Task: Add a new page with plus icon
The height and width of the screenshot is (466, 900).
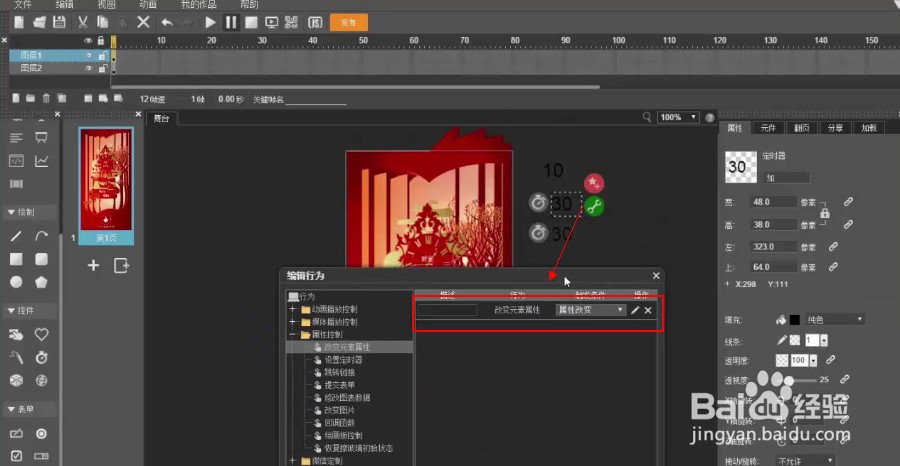Action: pyautogui.click(x=94, y=265)
